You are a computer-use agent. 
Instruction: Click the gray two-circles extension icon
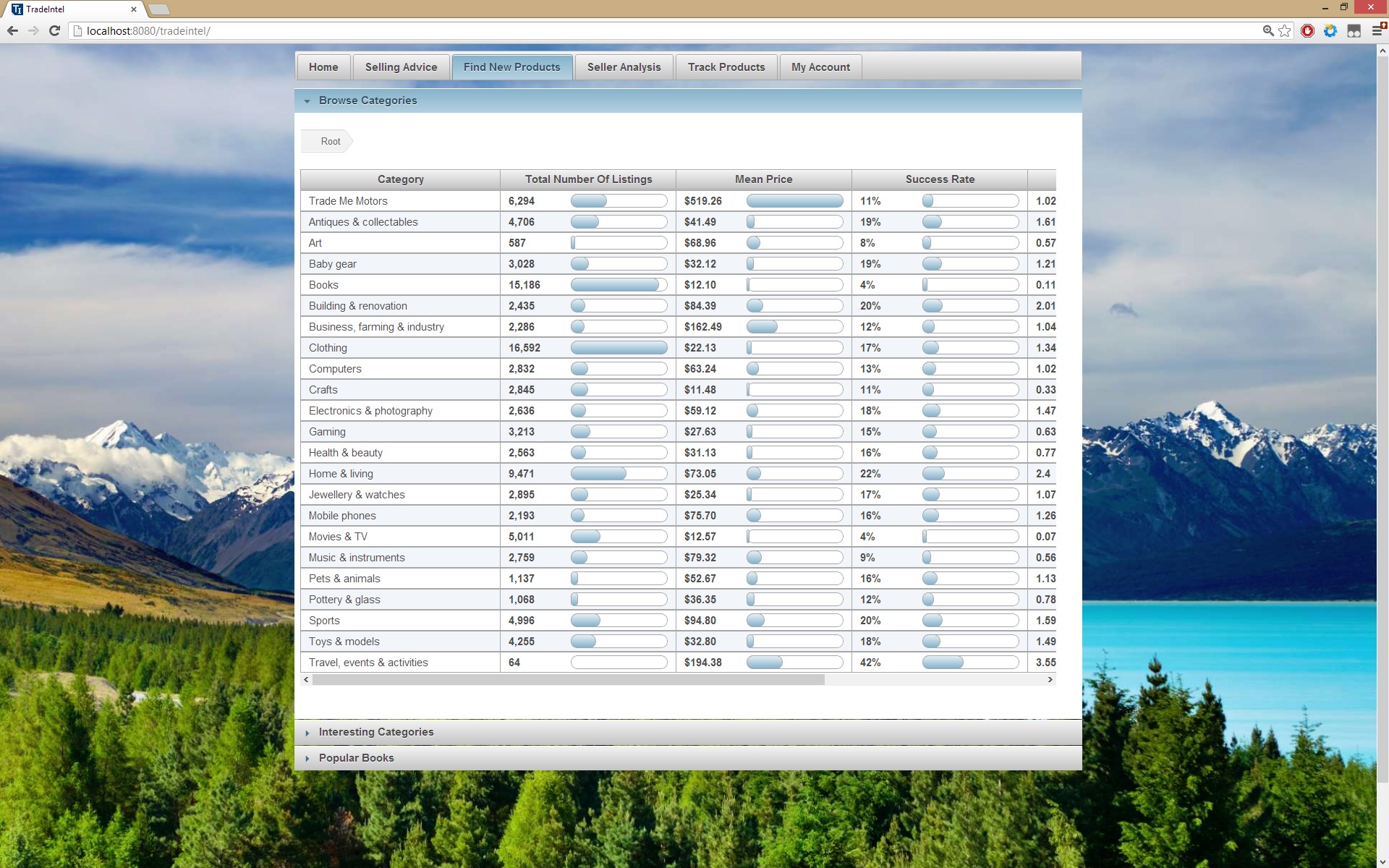(x=1354, y=30)
